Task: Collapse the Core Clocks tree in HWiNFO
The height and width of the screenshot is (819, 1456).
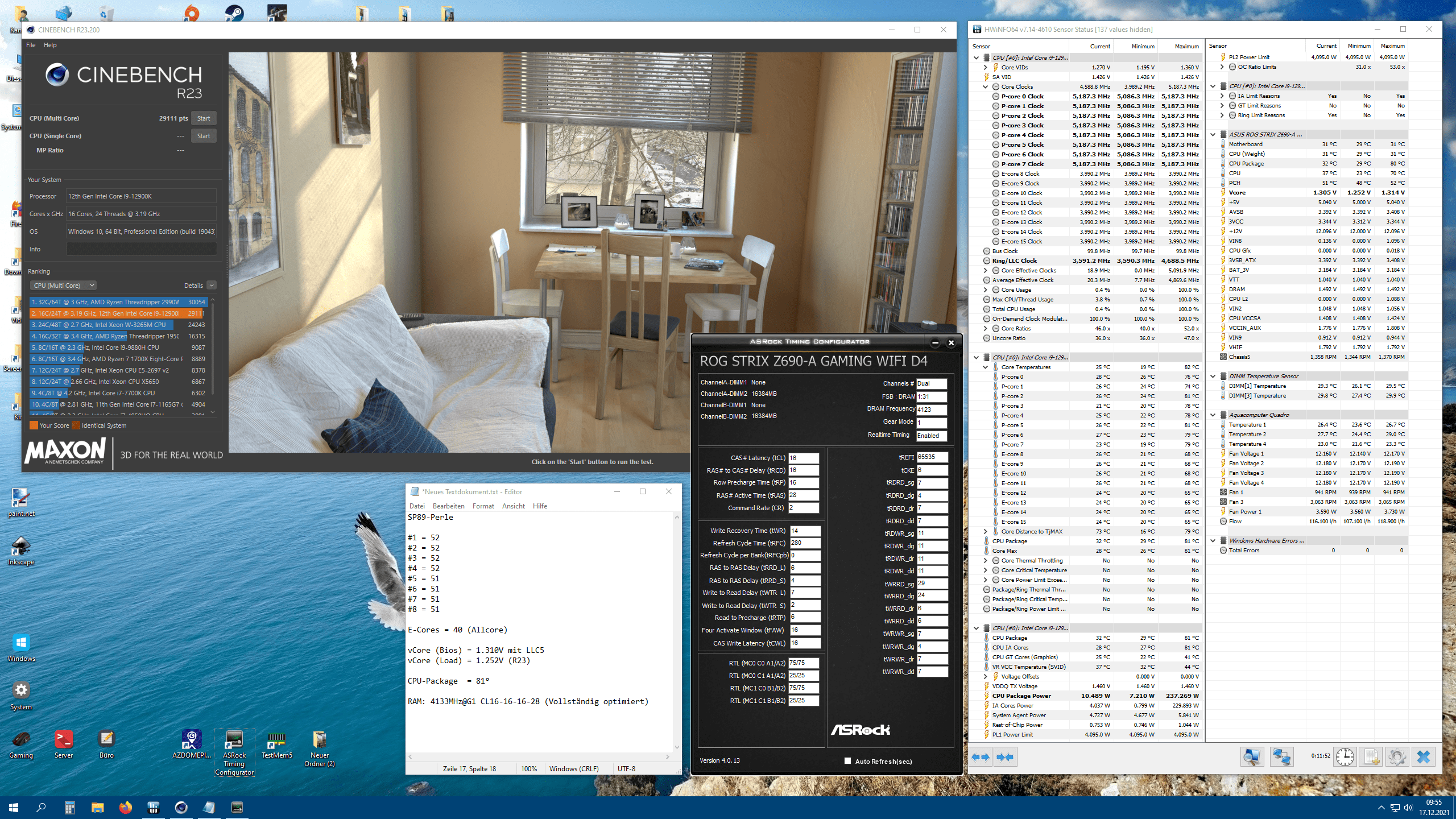Action: 986,87
